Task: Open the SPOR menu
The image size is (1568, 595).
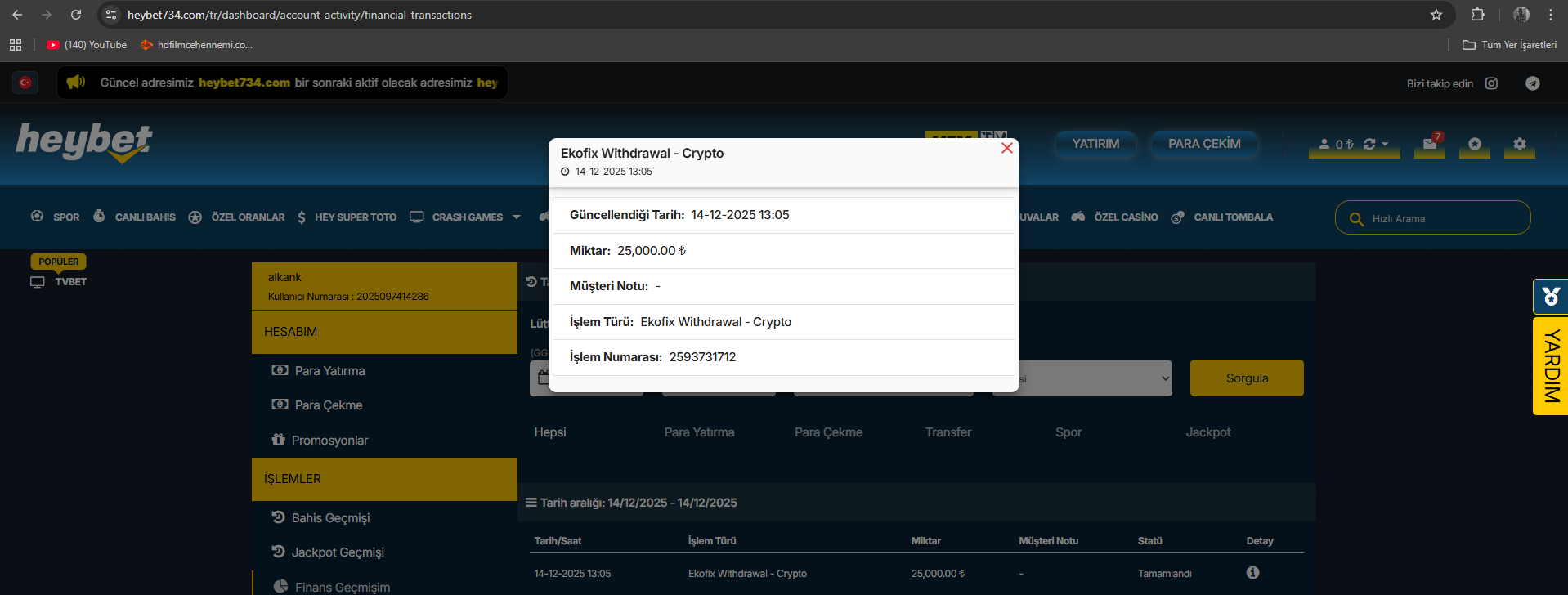Action: click(56, 217)
